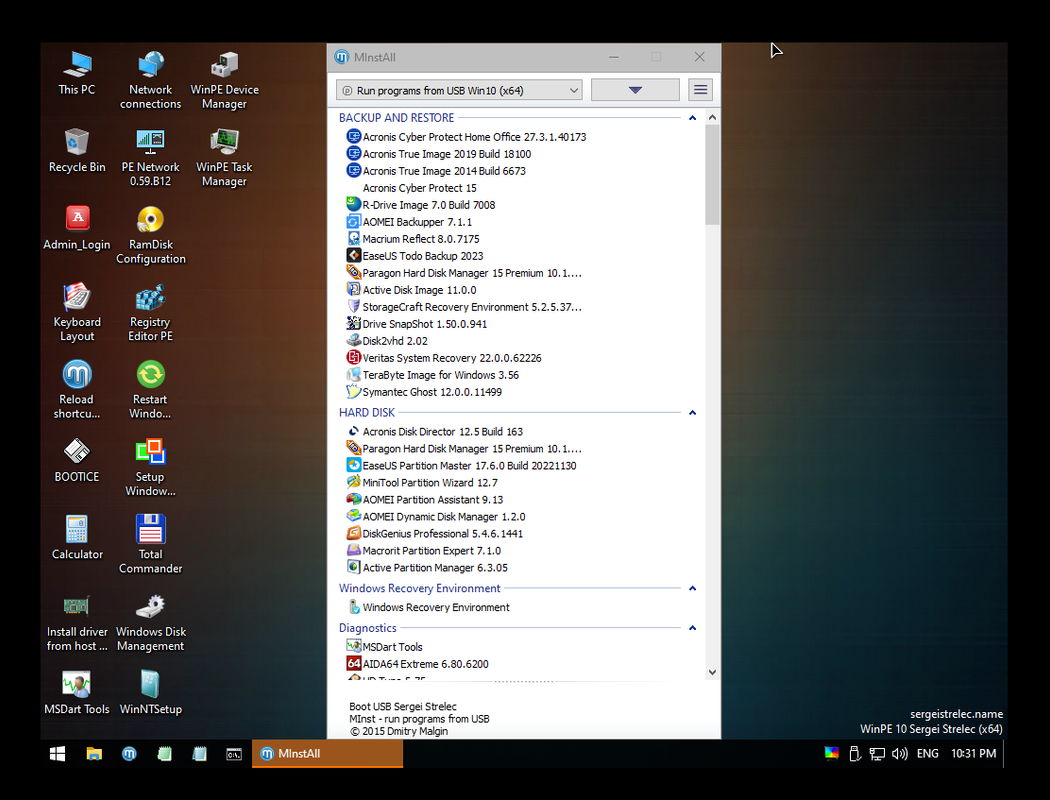Open File Explorer from taskbar
Image resolution: width=1050 pixels, height=800 pixels.
click(94, 754)
